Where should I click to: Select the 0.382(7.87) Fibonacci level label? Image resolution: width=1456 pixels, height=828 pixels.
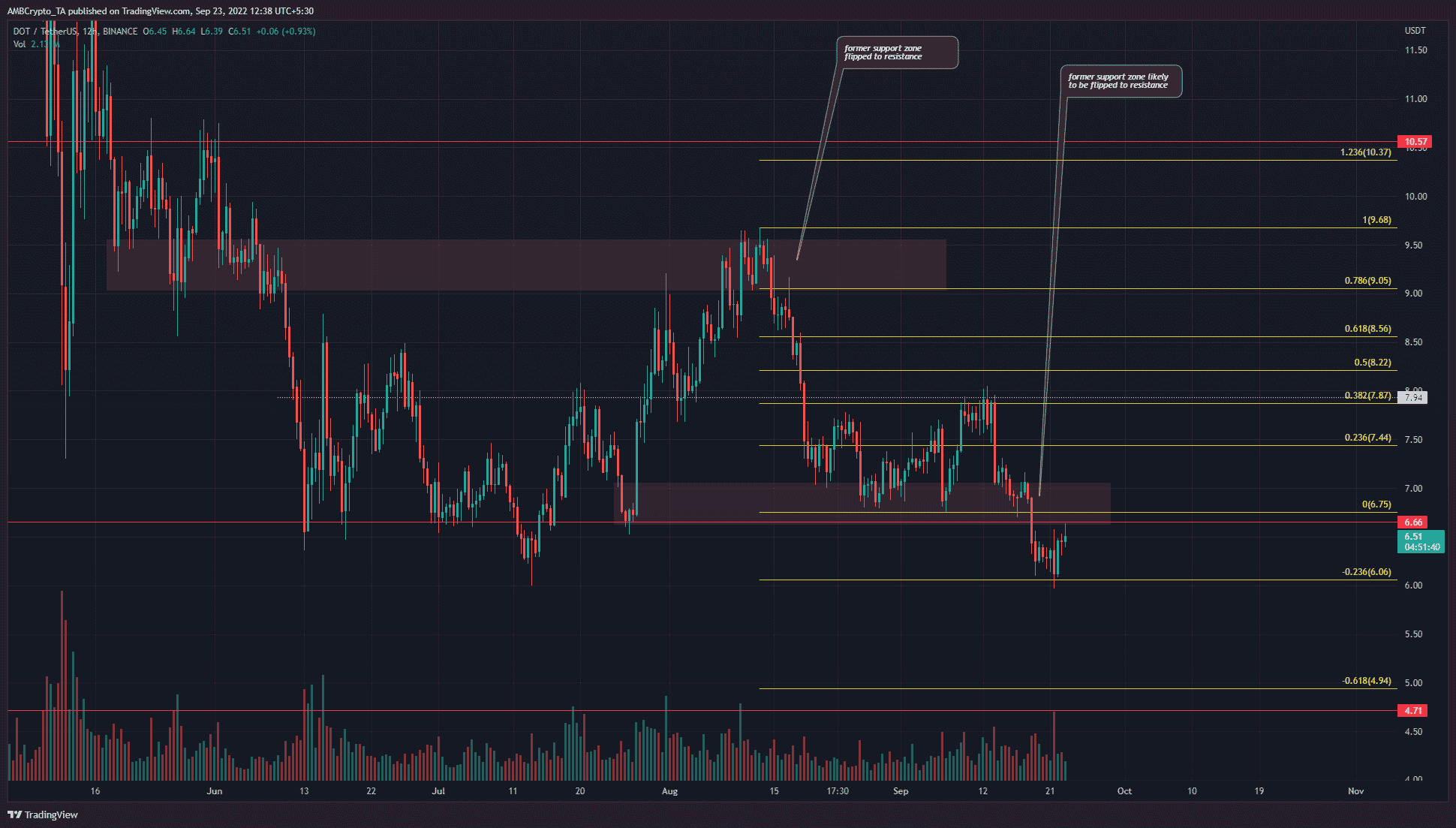(1367, 396)
